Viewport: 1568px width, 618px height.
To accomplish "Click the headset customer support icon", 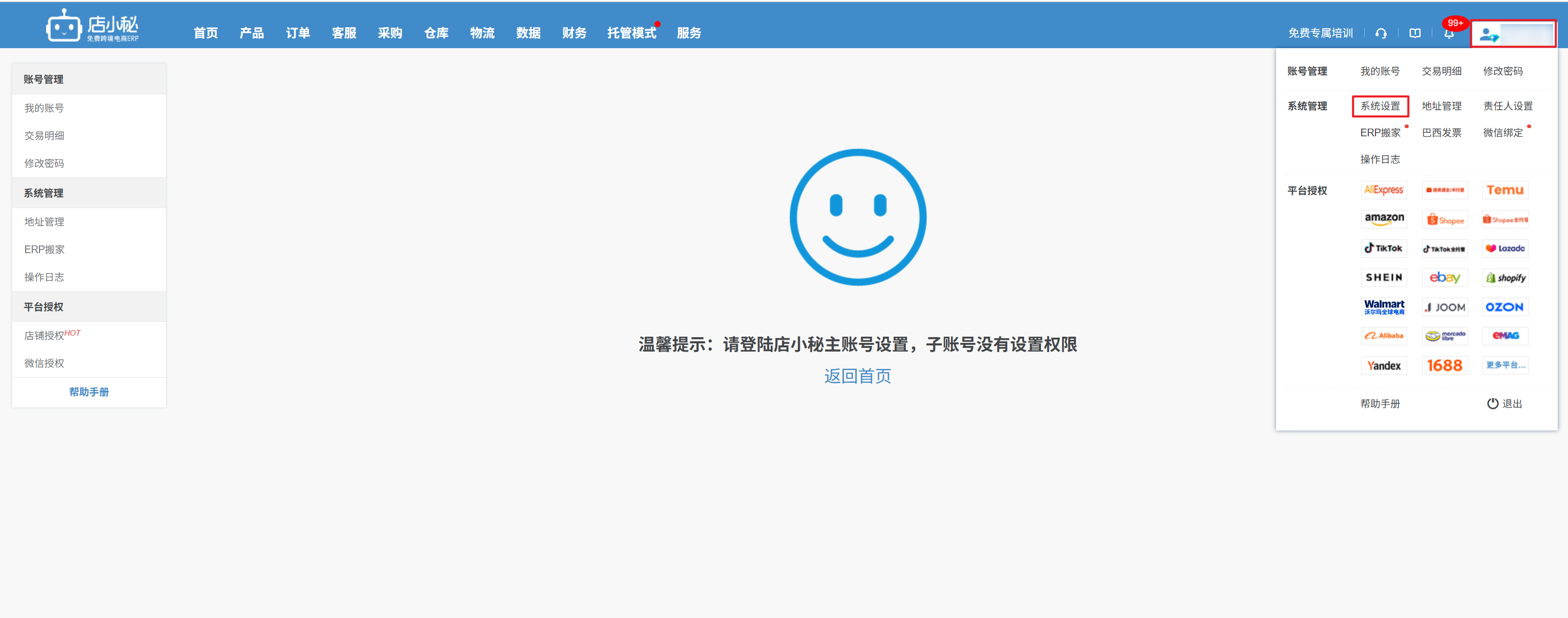I will (1381, 33).
